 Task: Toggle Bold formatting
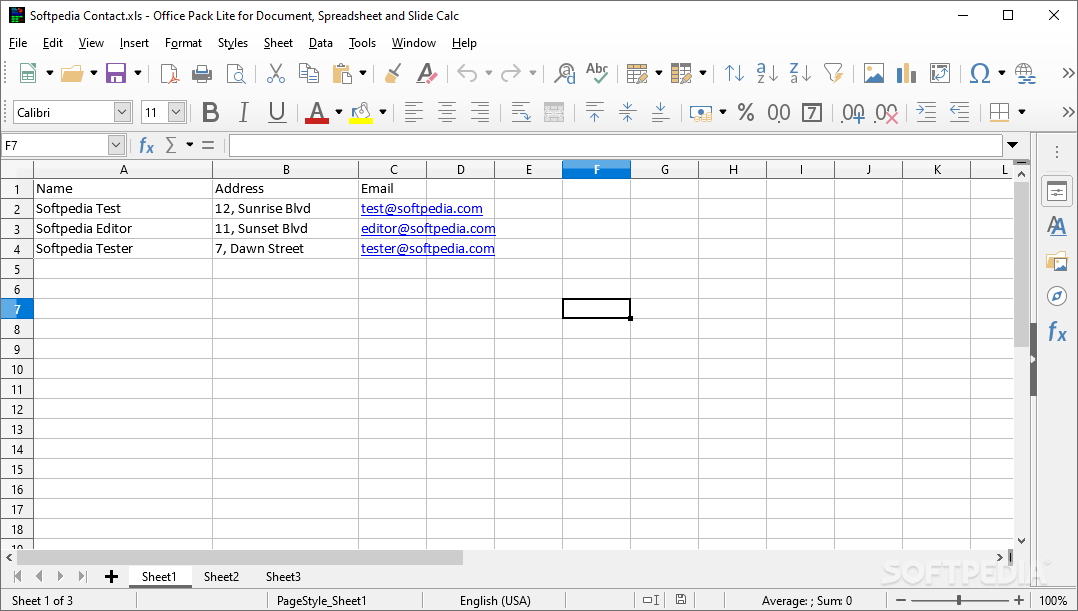click(211, 112)
